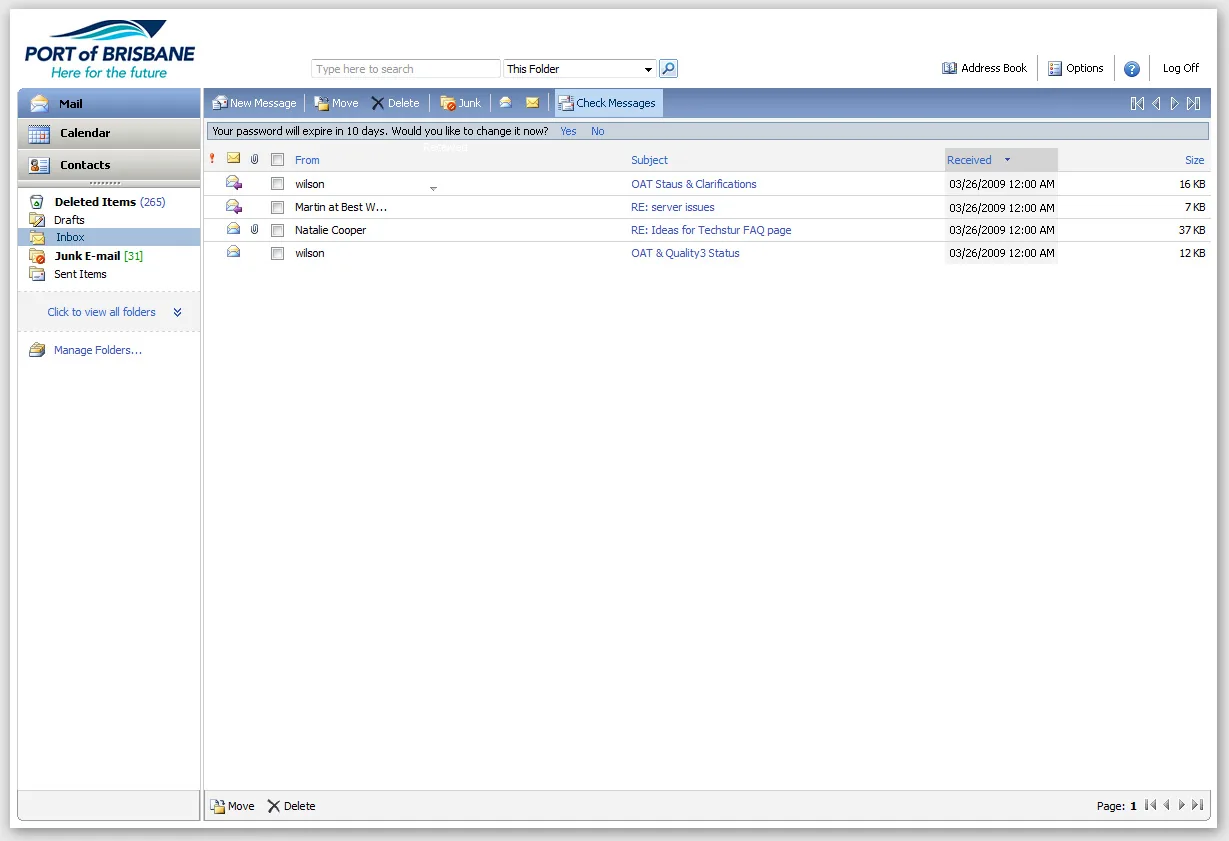Mark selected mail as Junk
Viewport: 1229px width, 841px height.
(461, 103)
